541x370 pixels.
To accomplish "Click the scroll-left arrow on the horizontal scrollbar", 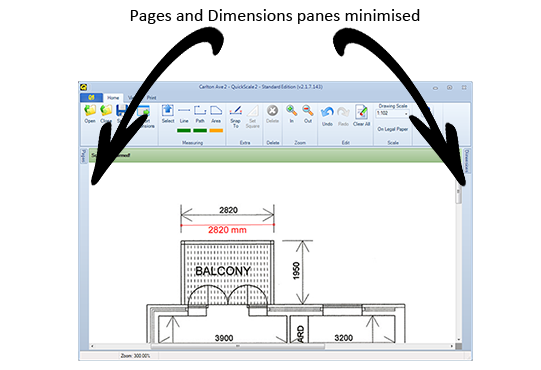I will pos(92,346).
